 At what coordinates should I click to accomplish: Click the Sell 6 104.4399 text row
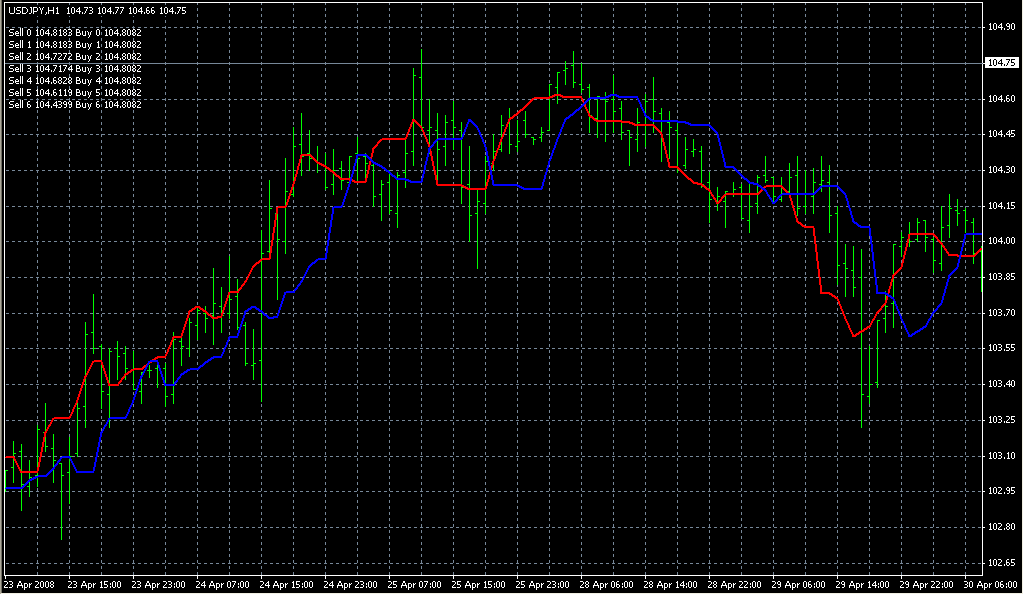click(74, 104)
